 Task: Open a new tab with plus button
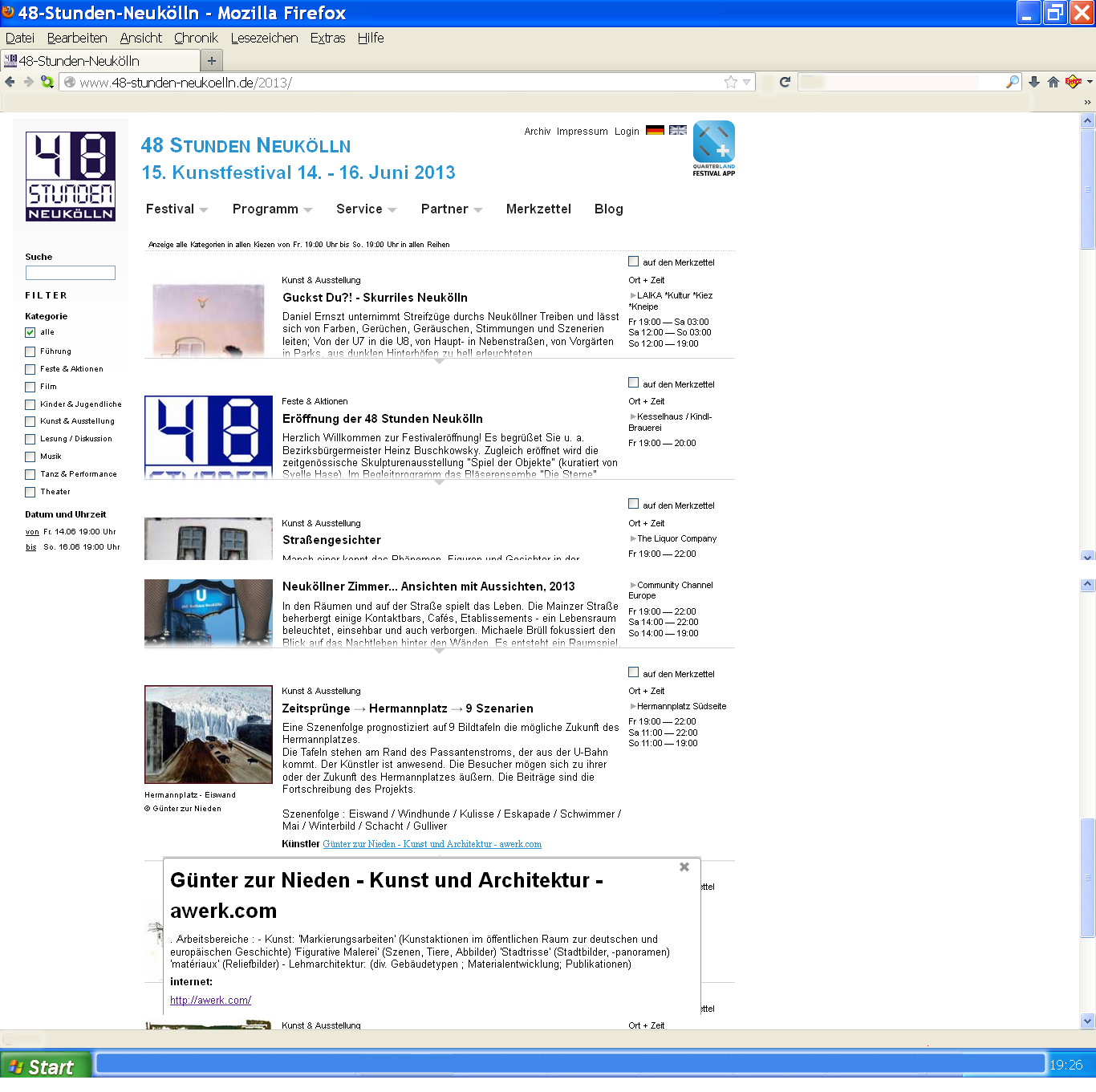(x=212, y=60)
